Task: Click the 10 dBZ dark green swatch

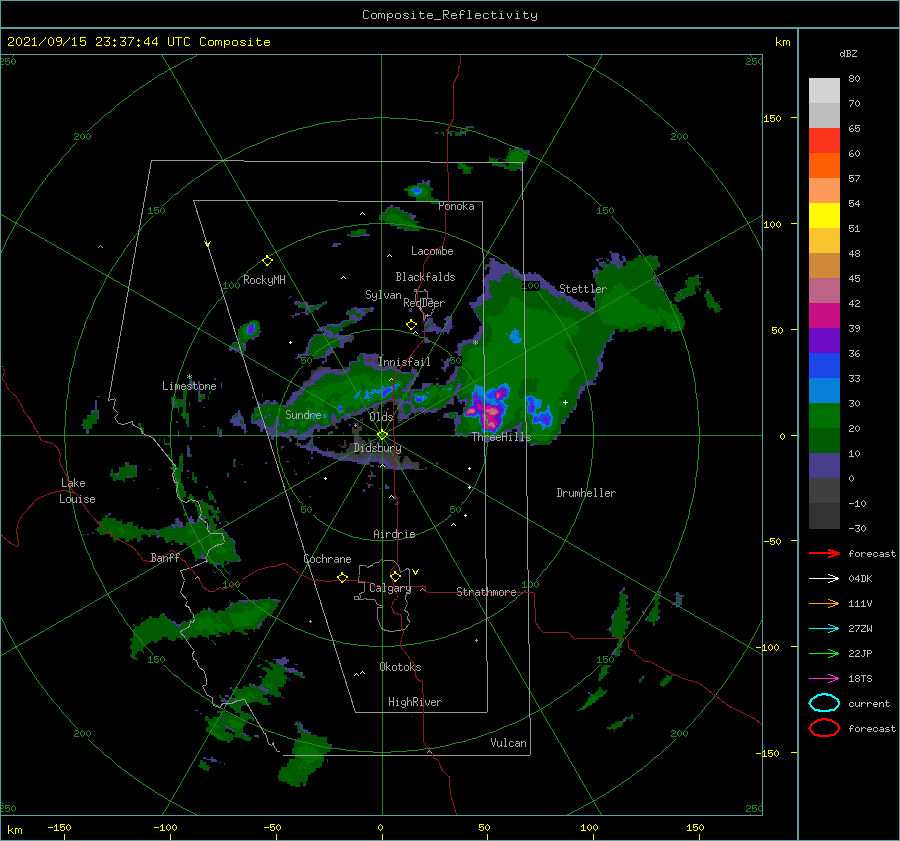Action: coord(824,441)
